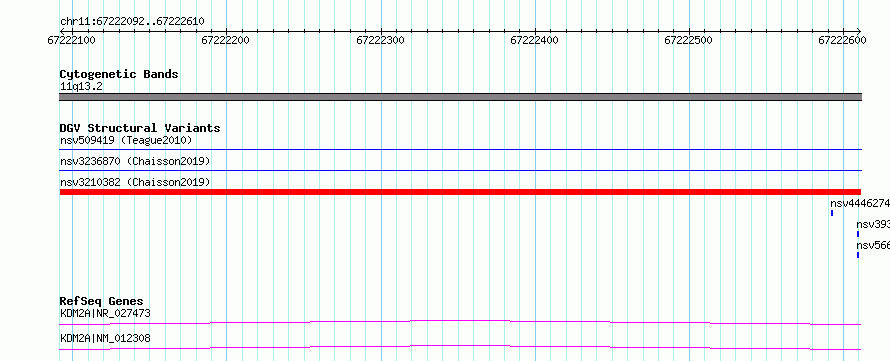Click the red bar of nsv3210382
The image size is (890, 361).
click(460, 192)
